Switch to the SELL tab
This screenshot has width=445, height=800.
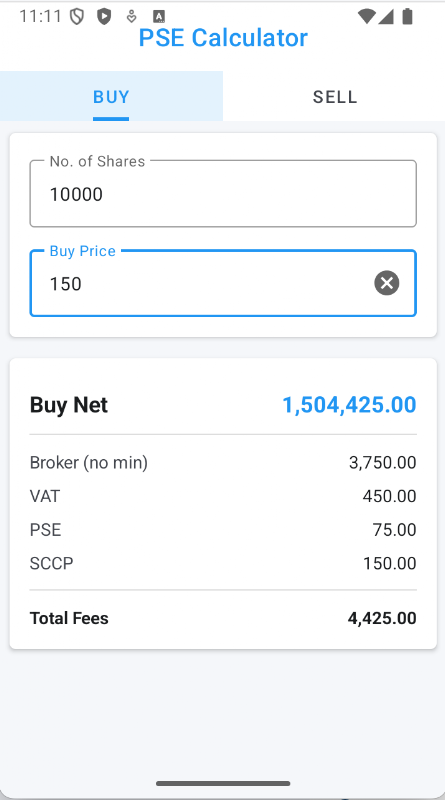coord(334,96)
